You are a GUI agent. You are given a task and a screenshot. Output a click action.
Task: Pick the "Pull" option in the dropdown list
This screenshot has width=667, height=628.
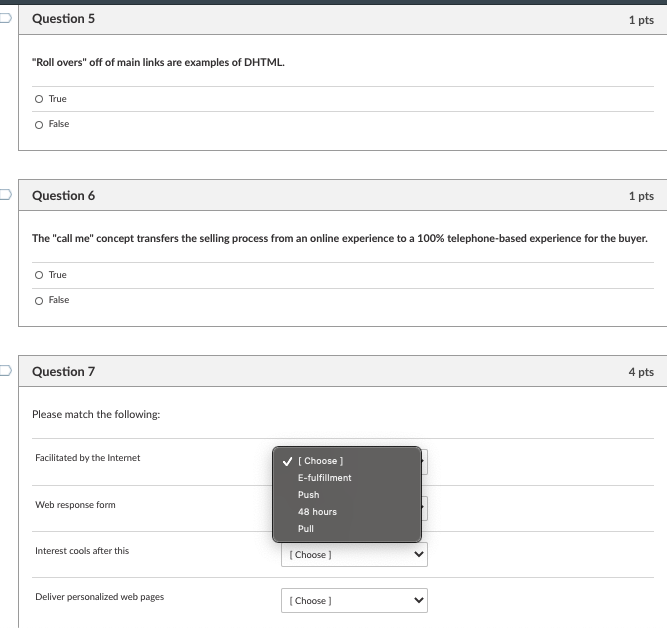[x=306, y=529]
